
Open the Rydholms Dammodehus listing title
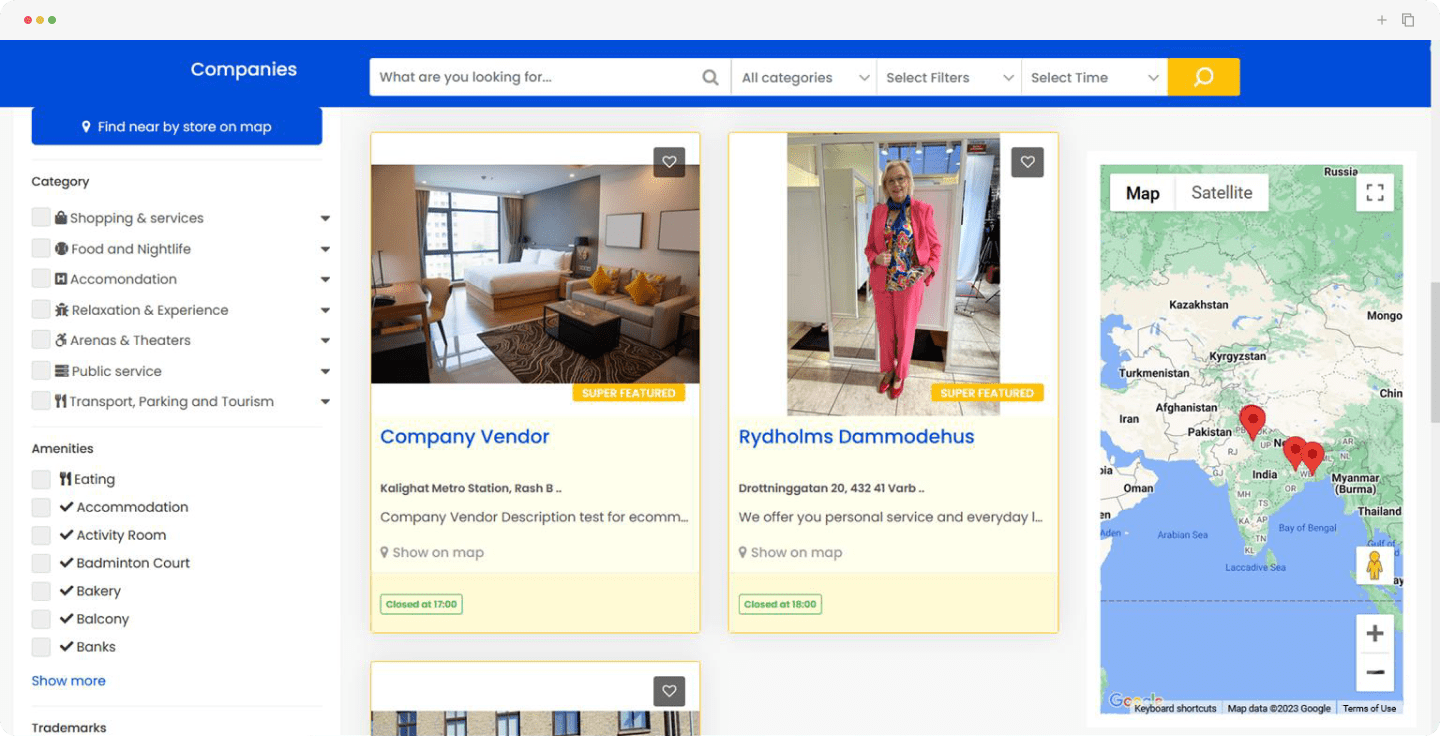coord(856,437)
